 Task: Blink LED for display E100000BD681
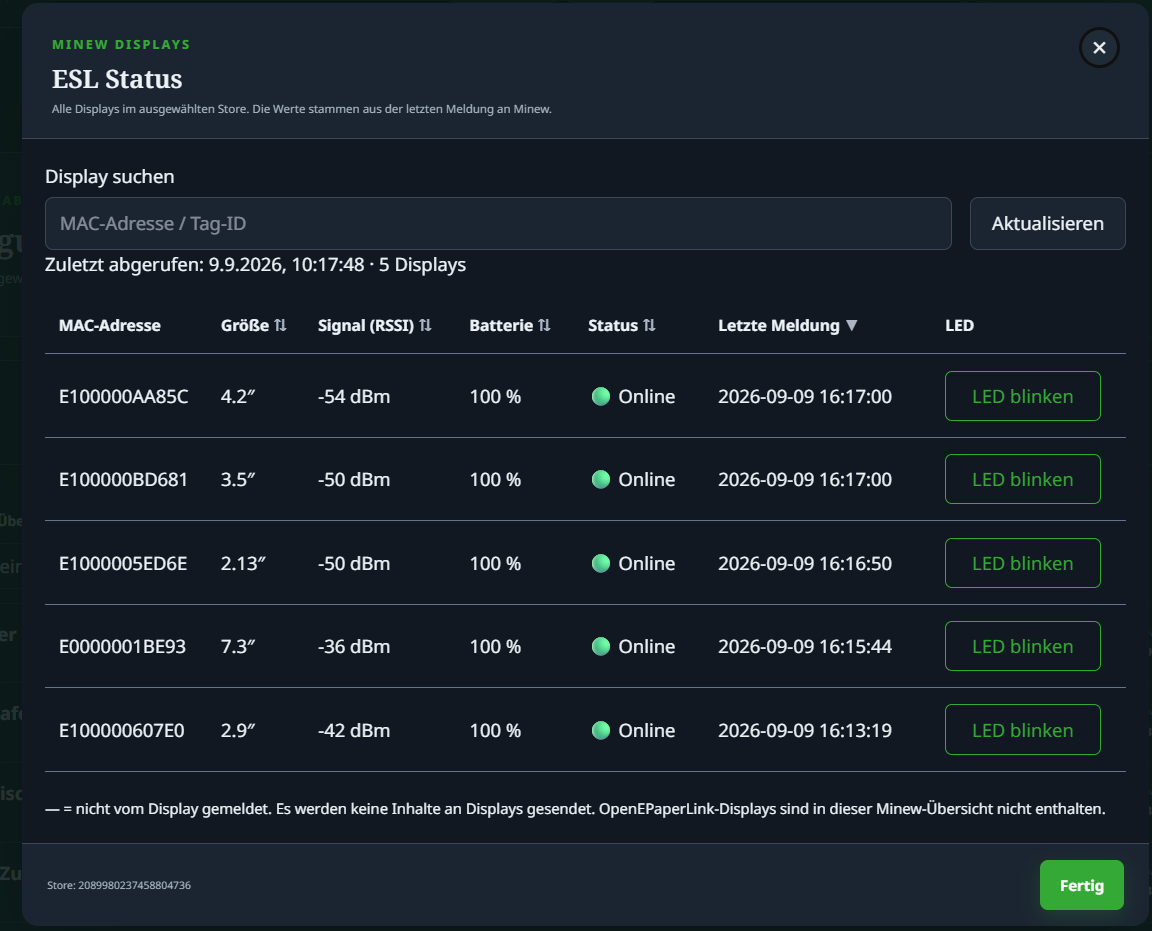(1023, 479)
